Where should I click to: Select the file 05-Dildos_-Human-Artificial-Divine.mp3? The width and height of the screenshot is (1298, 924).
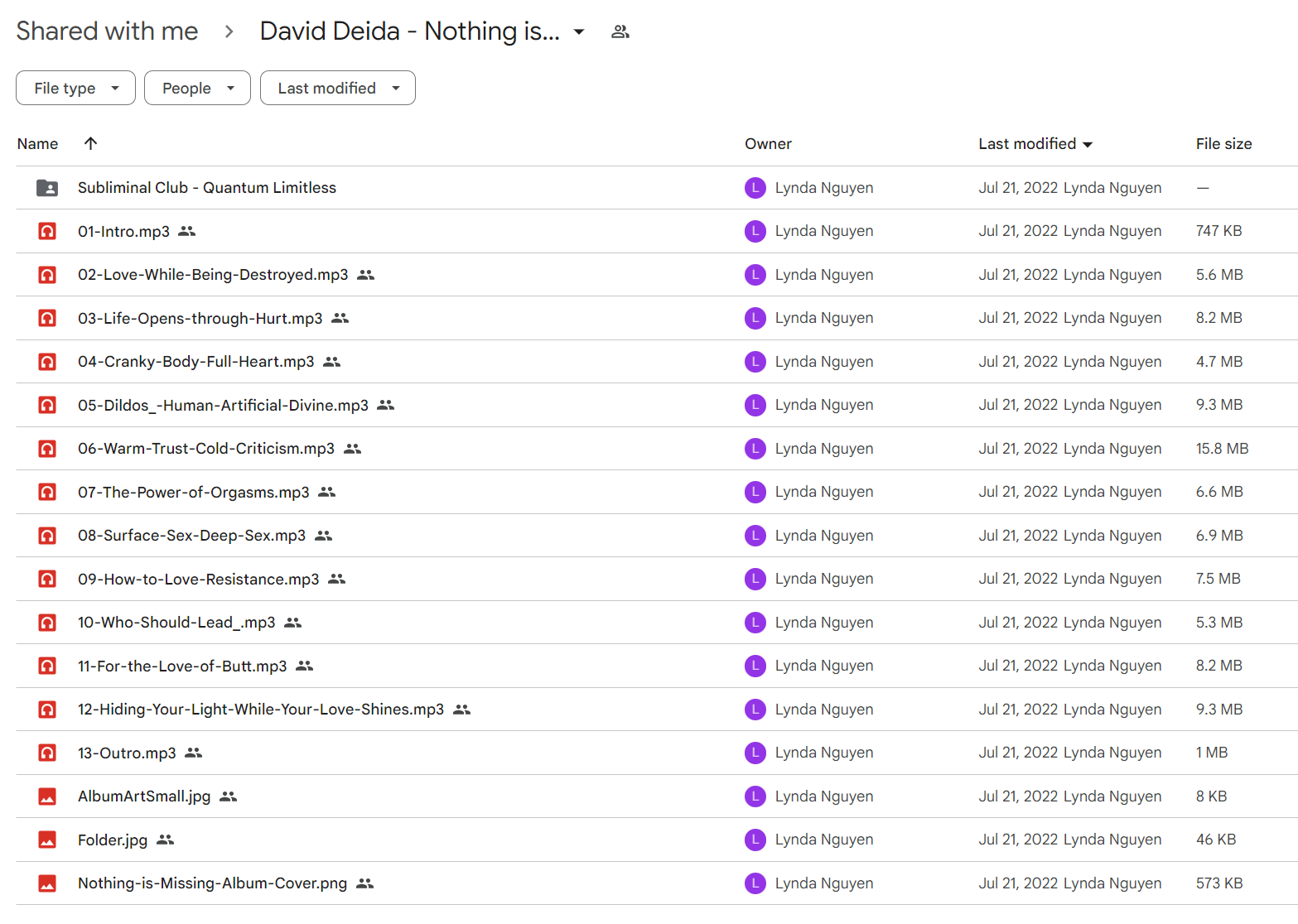(223, 405)
